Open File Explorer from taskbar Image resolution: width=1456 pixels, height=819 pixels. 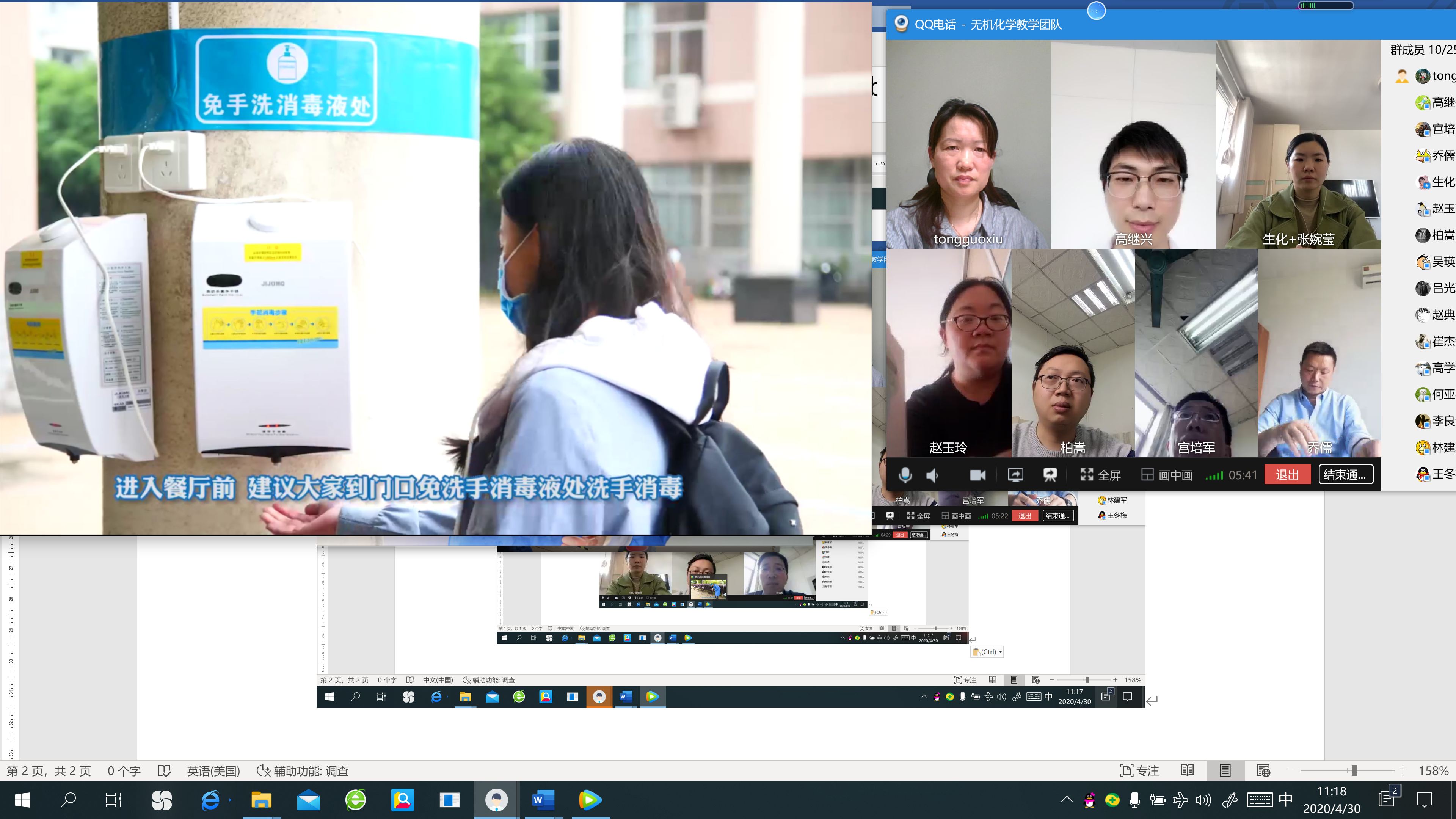261,800
